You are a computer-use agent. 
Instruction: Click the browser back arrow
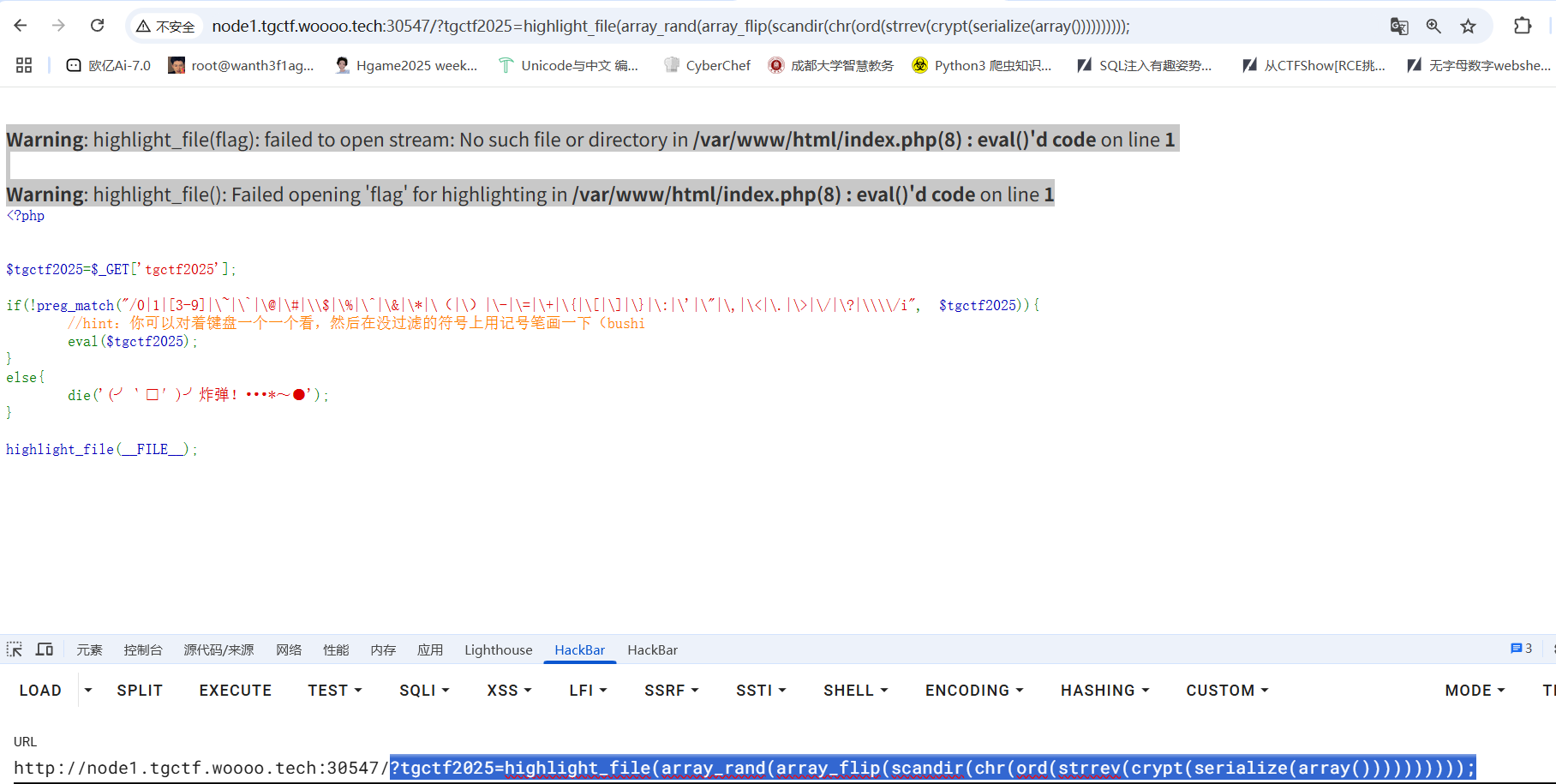[21, 26]
